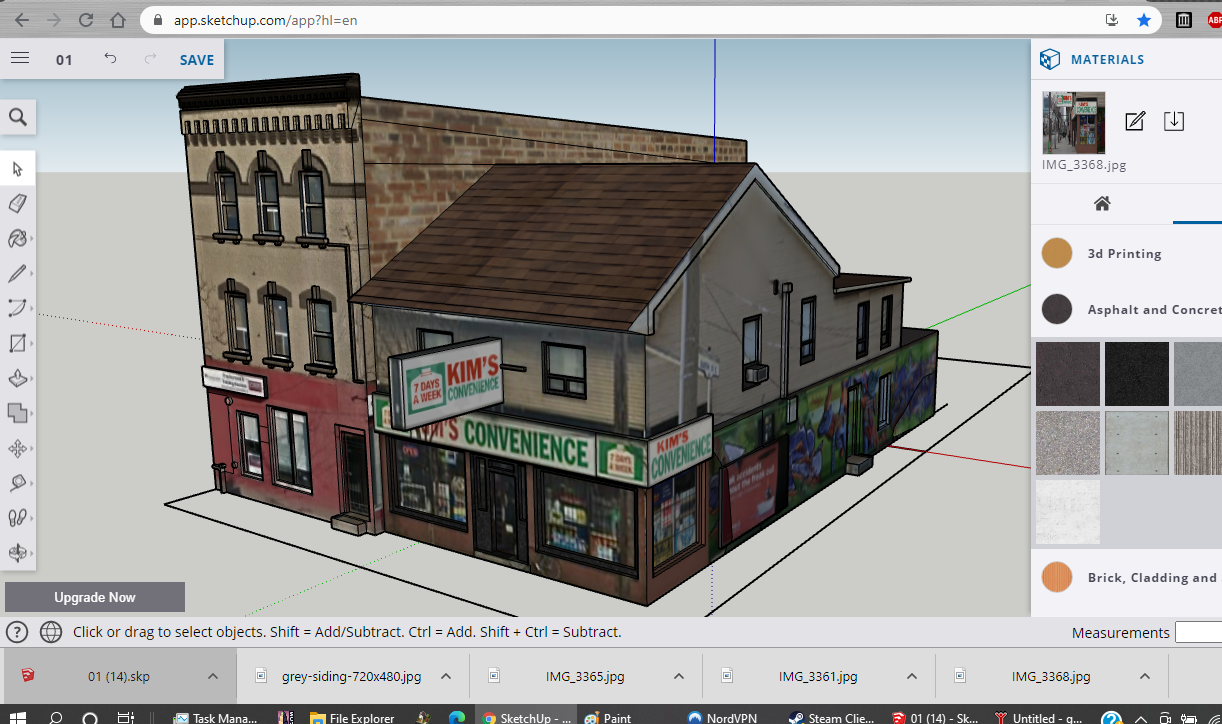The width and height of the screenshot is (1222, 724).
Task: Click the Upgrade Now button
Action: click(95, 597)
